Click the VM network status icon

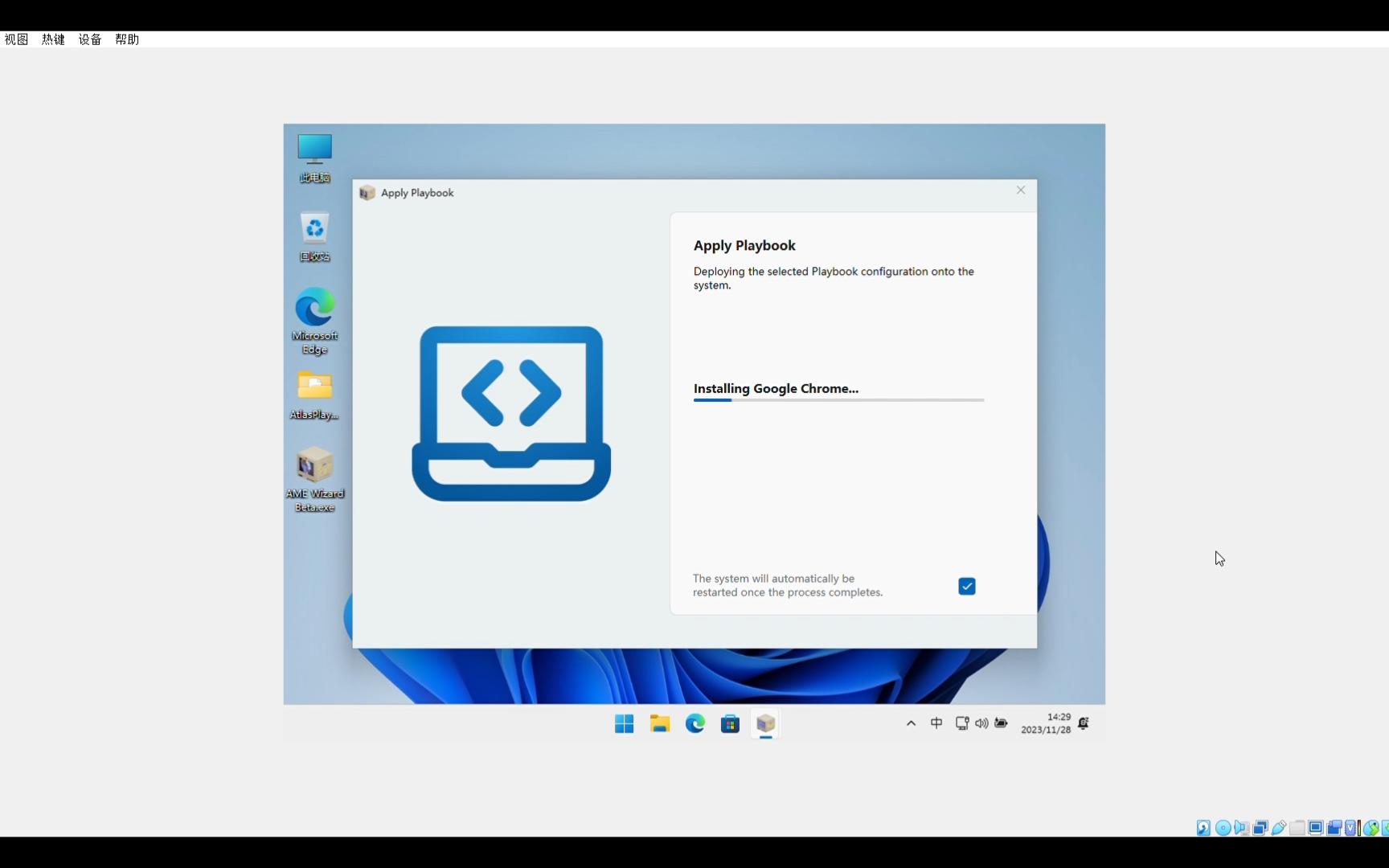pyautogui.click(x=1260, y=828)
